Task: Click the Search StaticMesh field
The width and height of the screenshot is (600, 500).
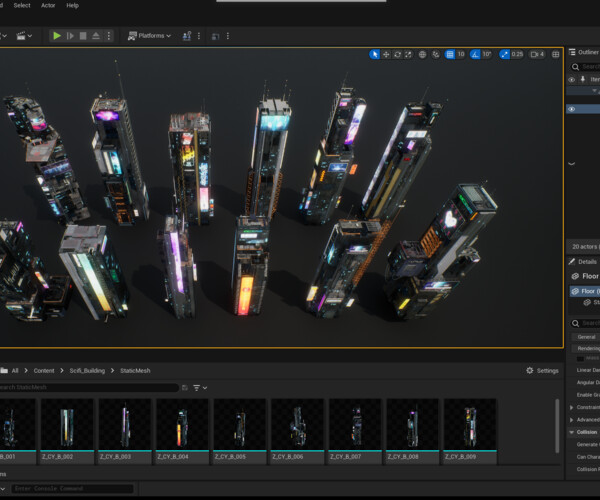Action: pyautogui.click(x=89, y=388)
